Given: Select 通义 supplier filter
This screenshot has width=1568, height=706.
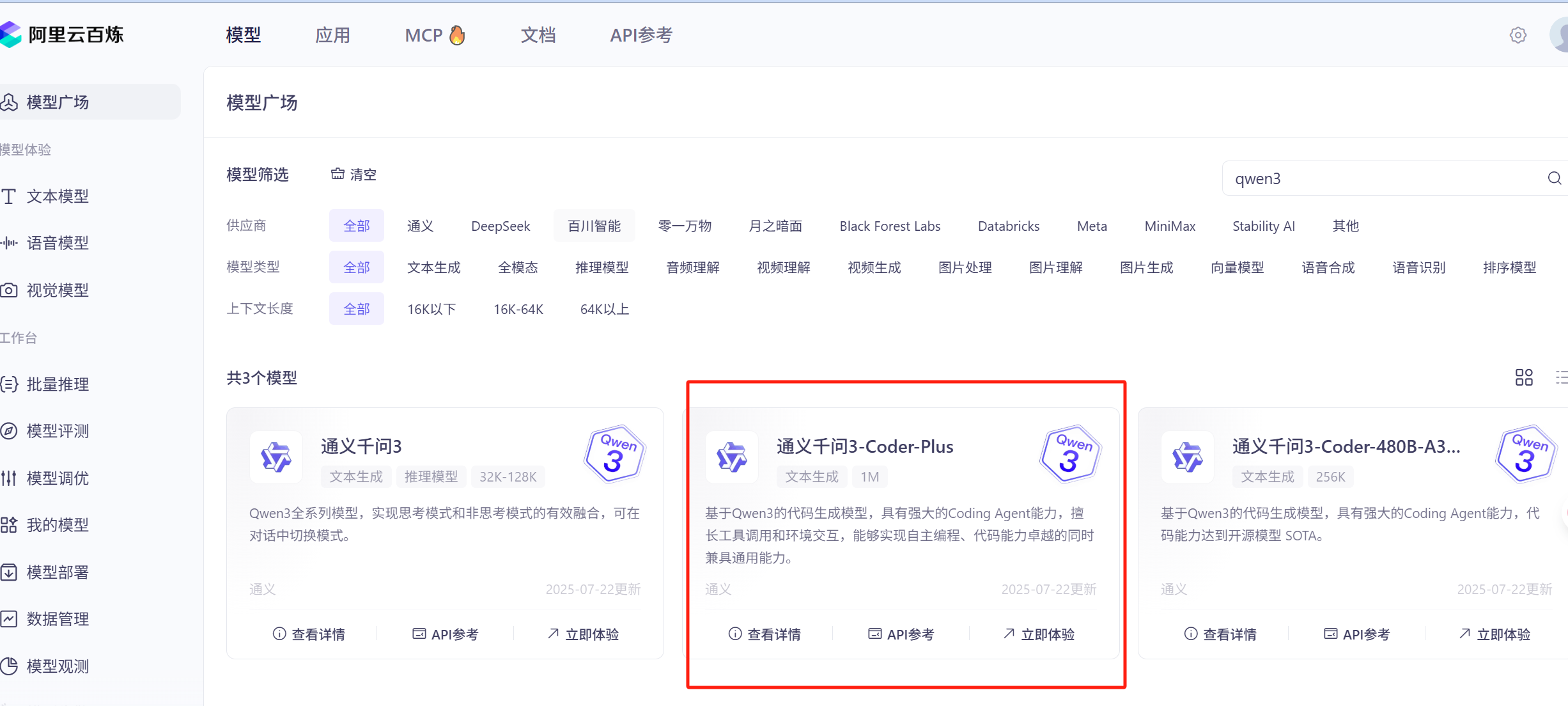Looking at the screenshot, I should pos(420,226).
